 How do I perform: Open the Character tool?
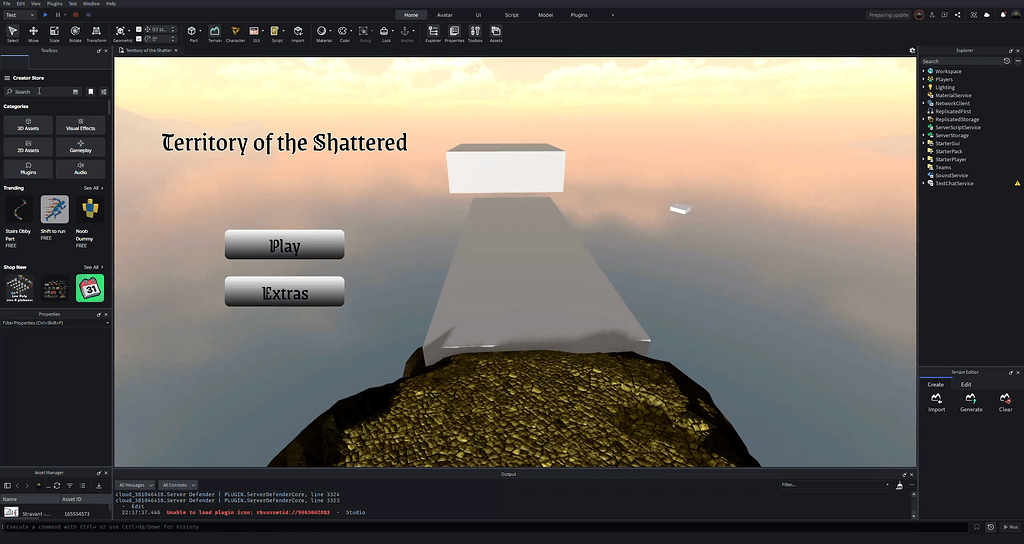point(235,34)
